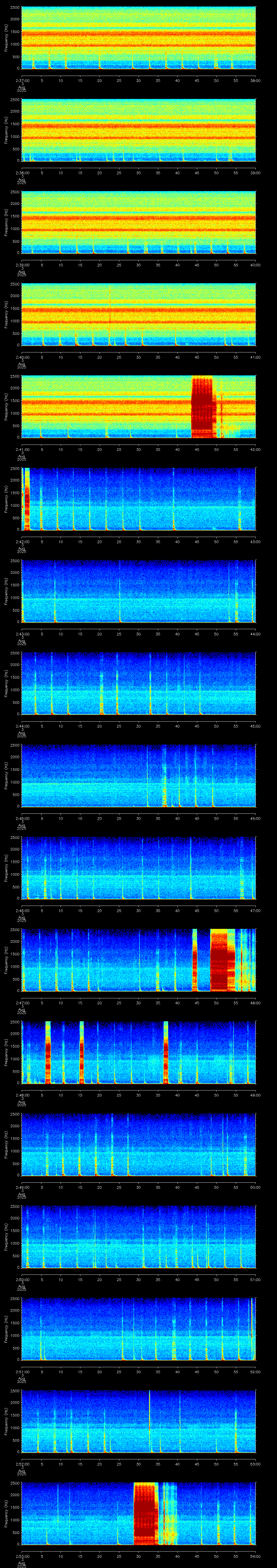277x1568 pixels.
Task: Open the spectrogram panel starting at 2:50:00
Action: [139, 1237]
